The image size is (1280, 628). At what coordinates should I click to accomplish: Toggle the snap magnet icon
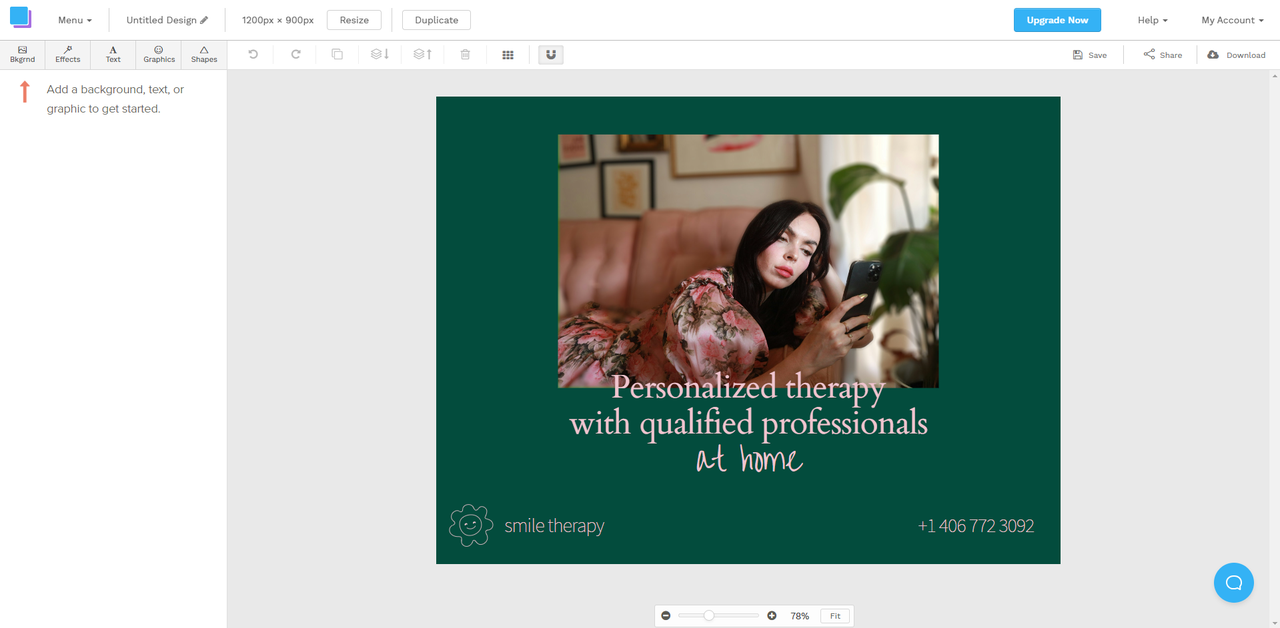(551, 54)
